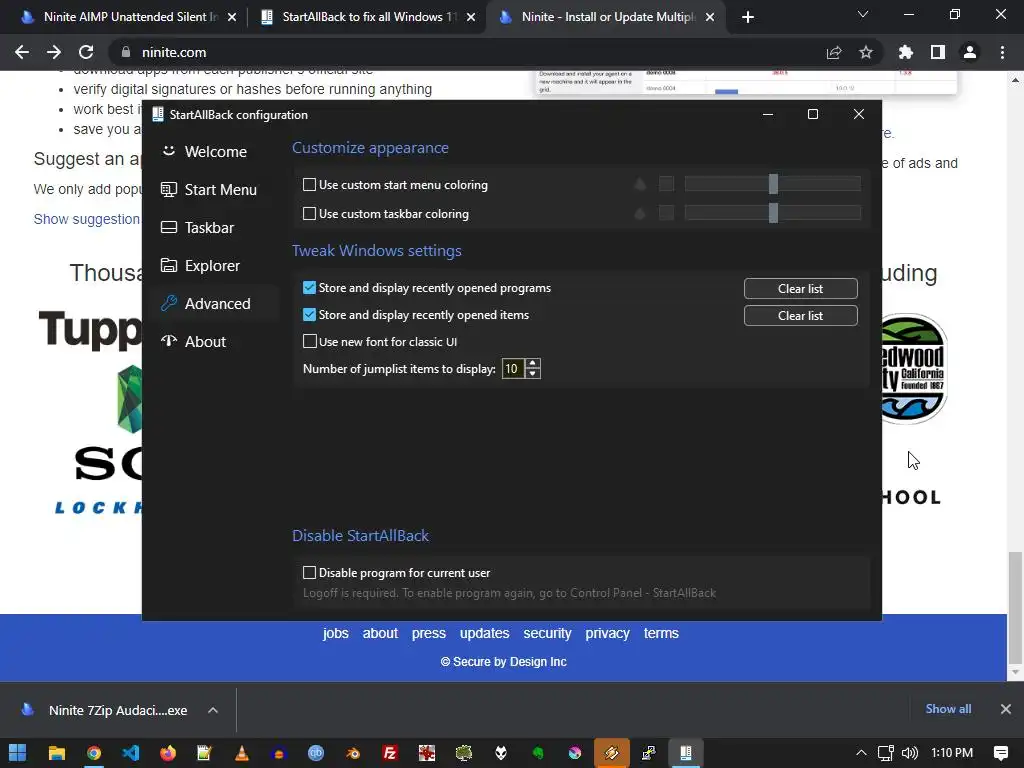1024x768 pixels.
Task: Expand download options for Ninite exe
Action: click(x=213, y=711)
